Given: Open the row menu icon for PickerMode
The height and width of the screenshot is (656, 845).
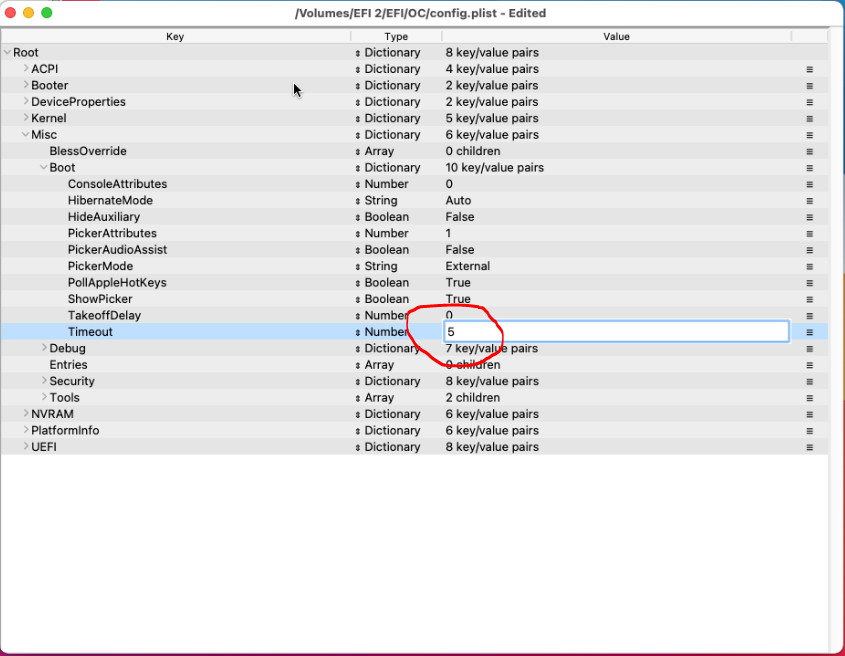Looking at the screenshot, I should pos(809,267).
